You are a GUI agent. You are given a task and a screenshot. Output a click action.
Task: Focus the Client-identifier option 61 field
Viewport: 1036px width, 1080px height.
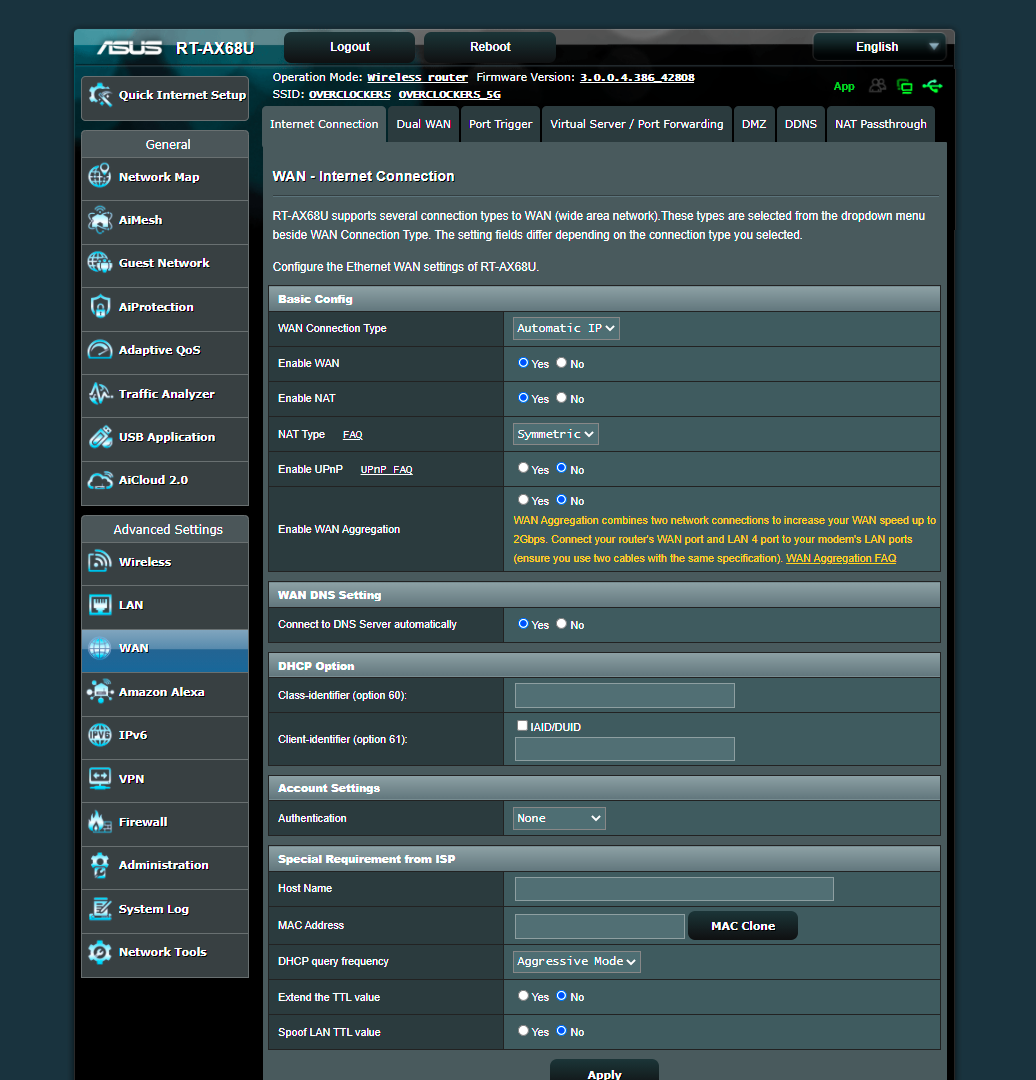point(625,749)
